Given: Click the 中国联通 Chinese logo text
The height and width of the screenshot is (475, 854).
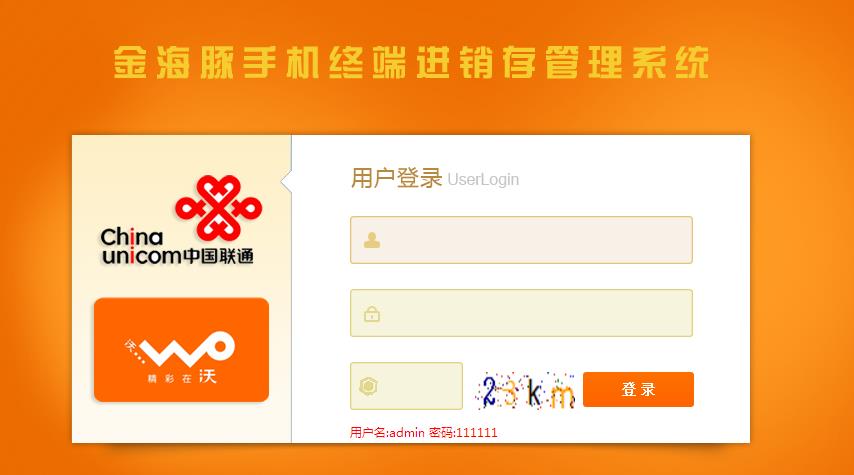Looking at the screenshot, I should [218, 256].
